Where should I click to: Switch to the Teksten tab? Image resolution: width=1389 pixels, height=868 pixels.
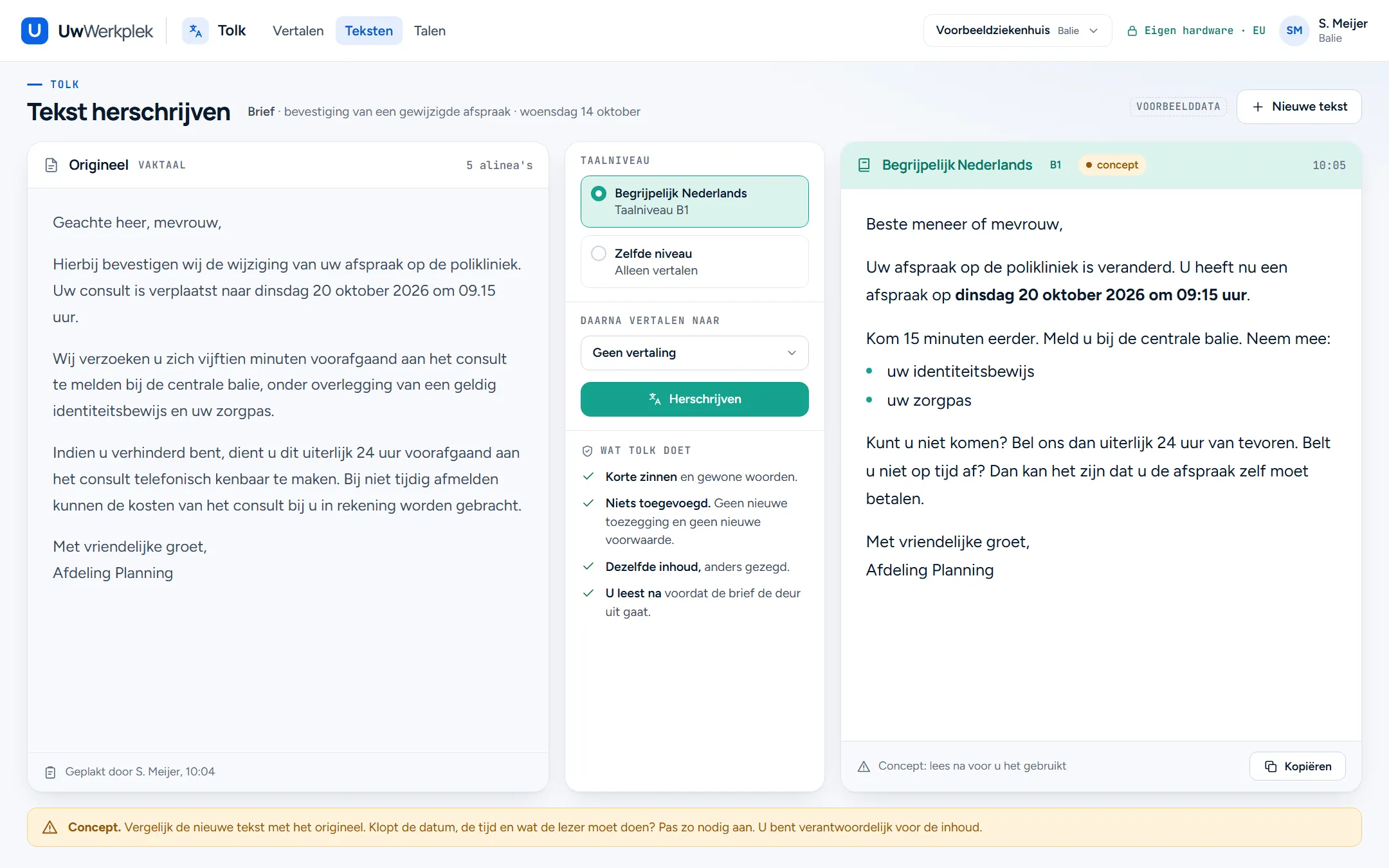click(x=369, y=31)
